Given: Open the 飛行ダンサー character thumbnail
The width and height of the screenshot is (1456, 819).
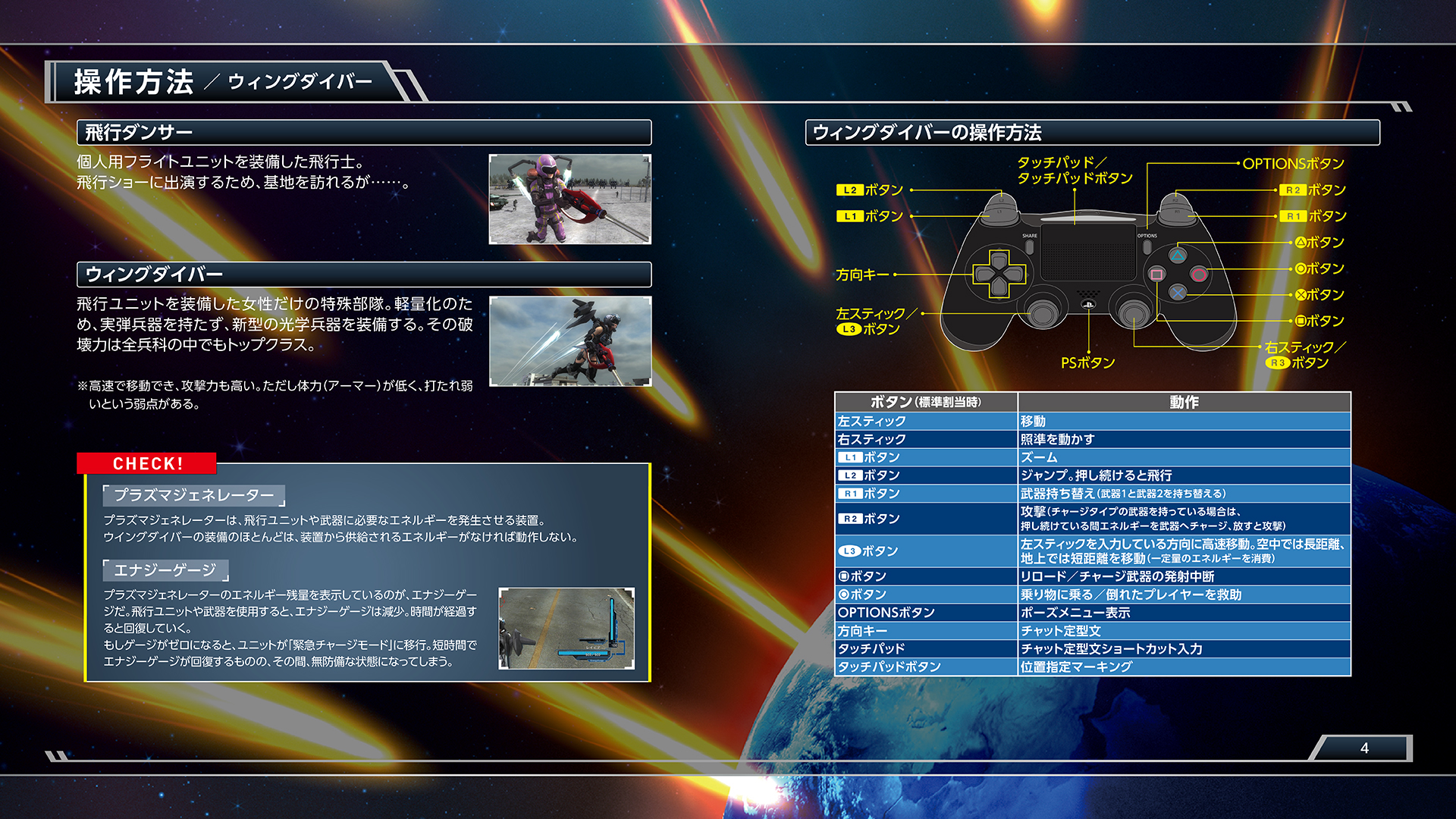Looking at the screenshot, I should [570, 199].
